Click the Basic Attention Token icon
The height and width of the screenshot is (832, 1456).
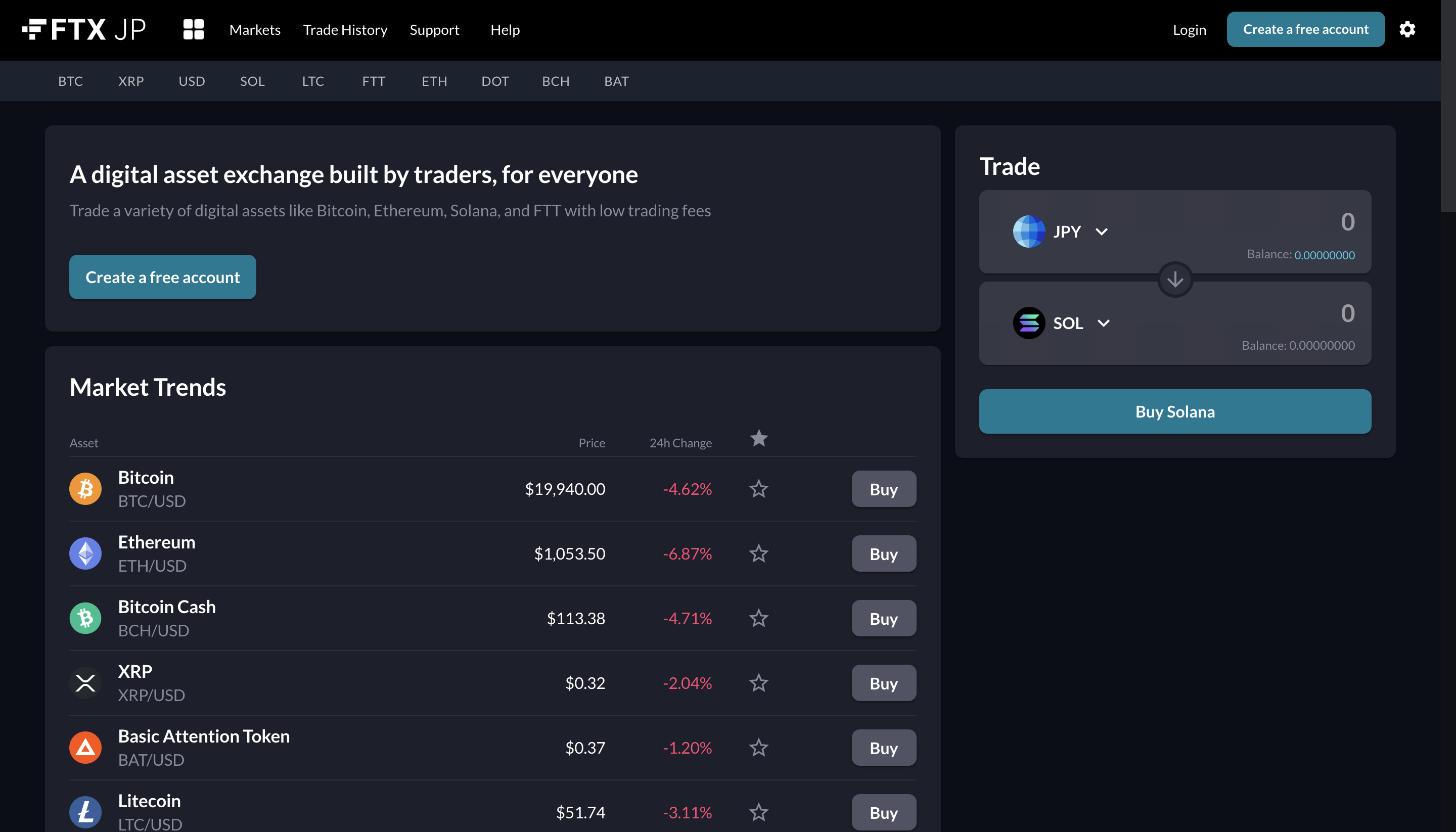[85, 748]
